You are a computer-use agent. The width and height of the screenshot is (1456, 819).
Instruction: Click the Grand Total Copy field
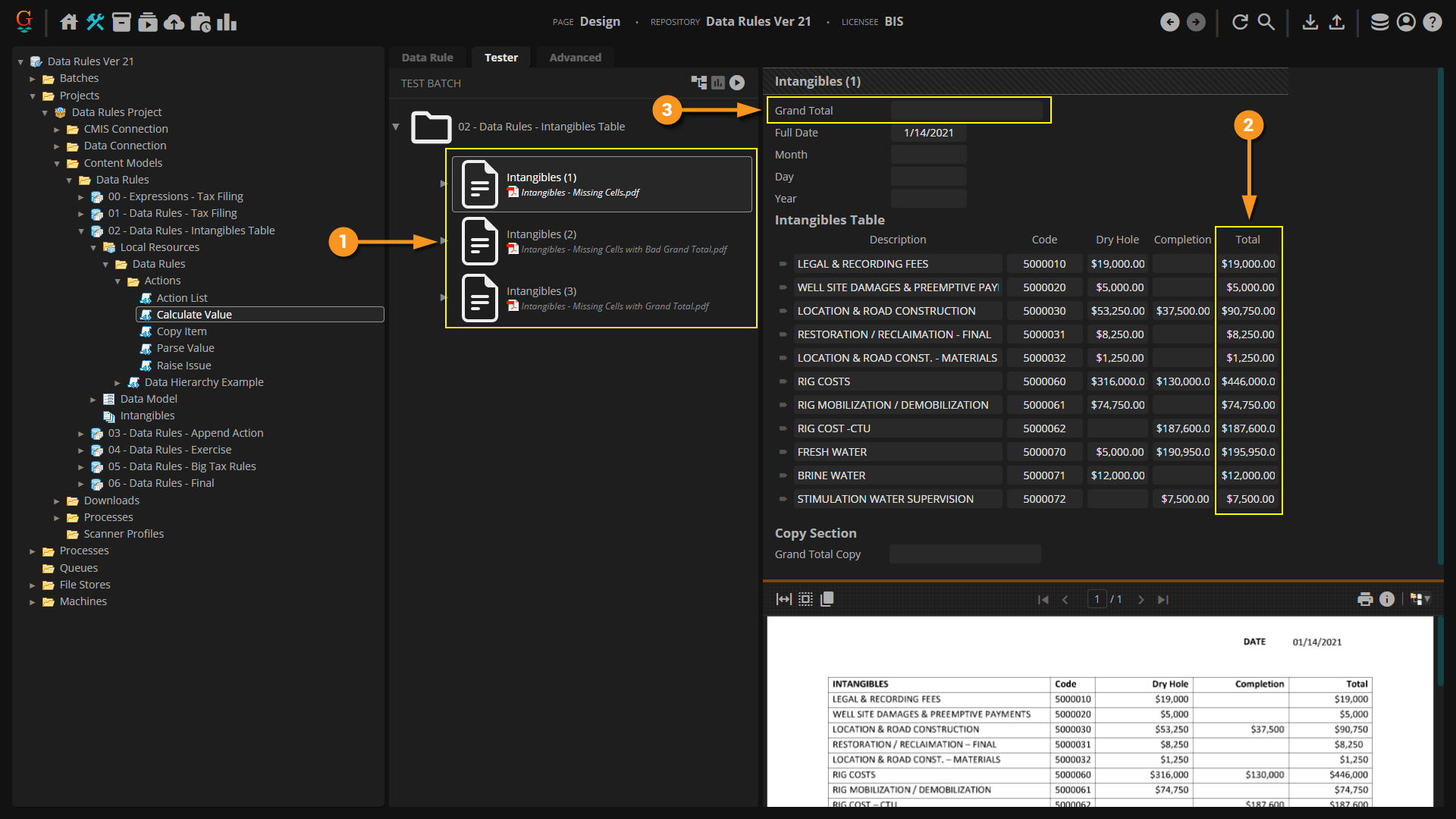[965, 554]
